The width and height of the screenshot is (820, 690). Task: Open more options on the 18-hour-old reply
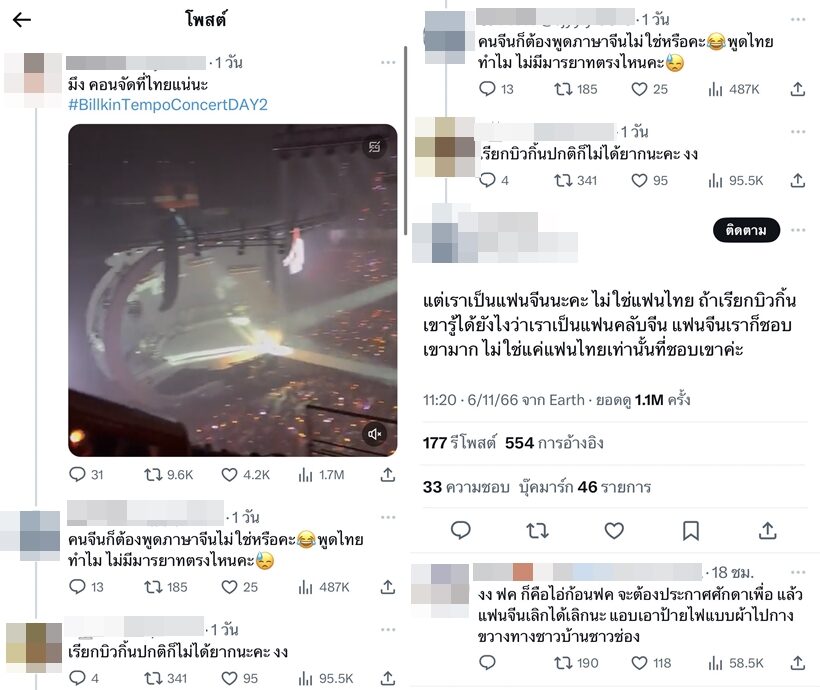pyautogui.click(x=798, y=572)
